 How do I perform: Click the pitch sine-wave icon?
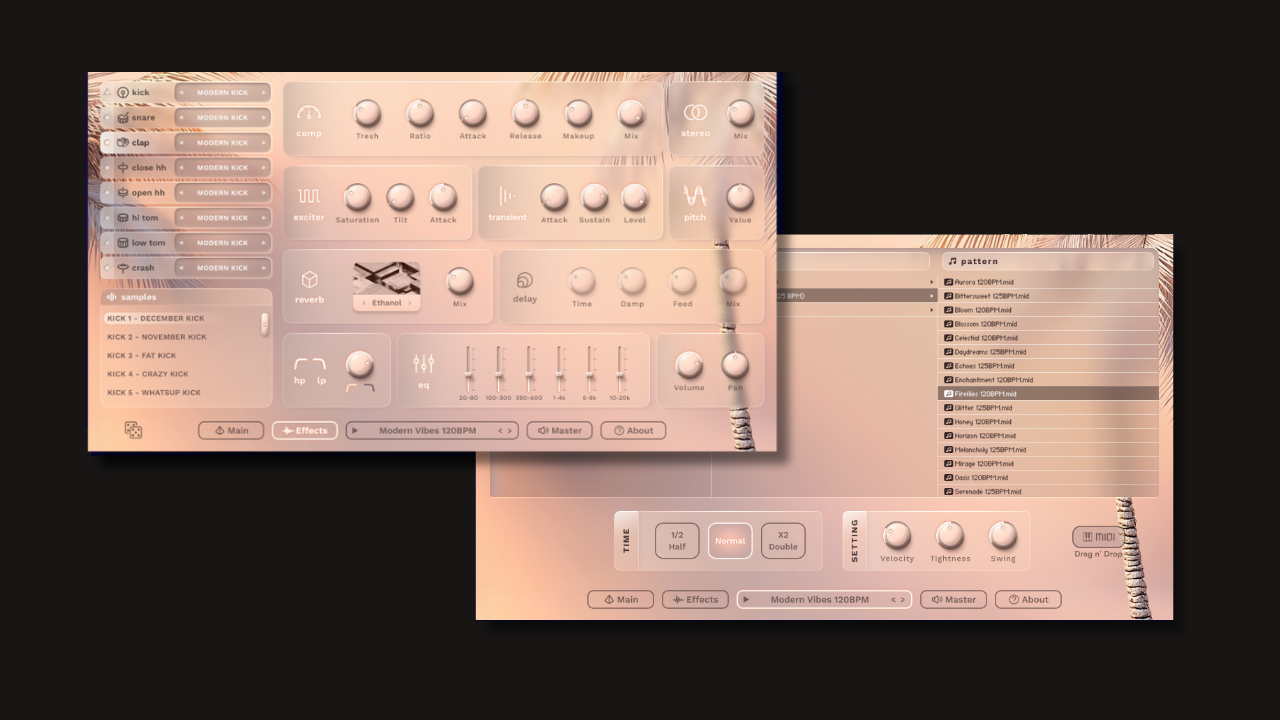695,196
